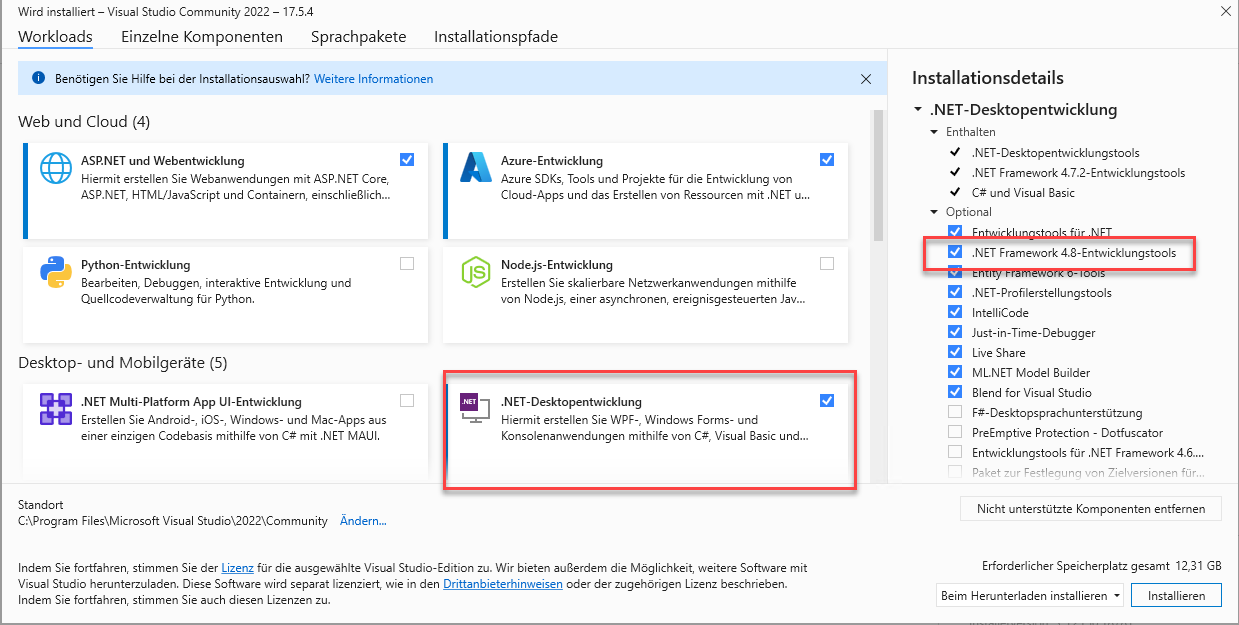Click the Desktop- und Mobilgeräte (5) heading
1239x625 pixels.
(x=123, y=362)
